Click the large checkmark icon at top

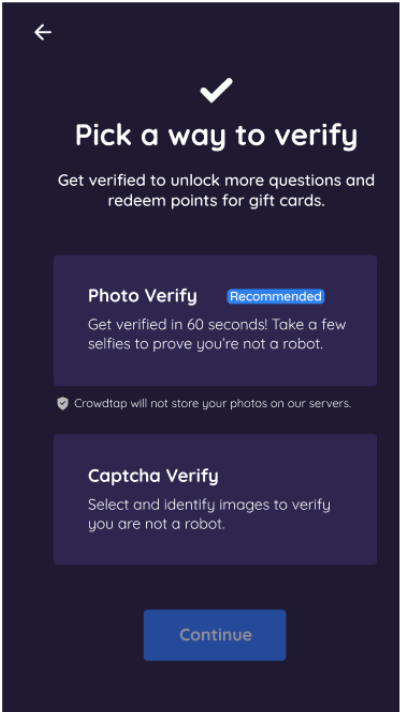click(x=216, y=90)
